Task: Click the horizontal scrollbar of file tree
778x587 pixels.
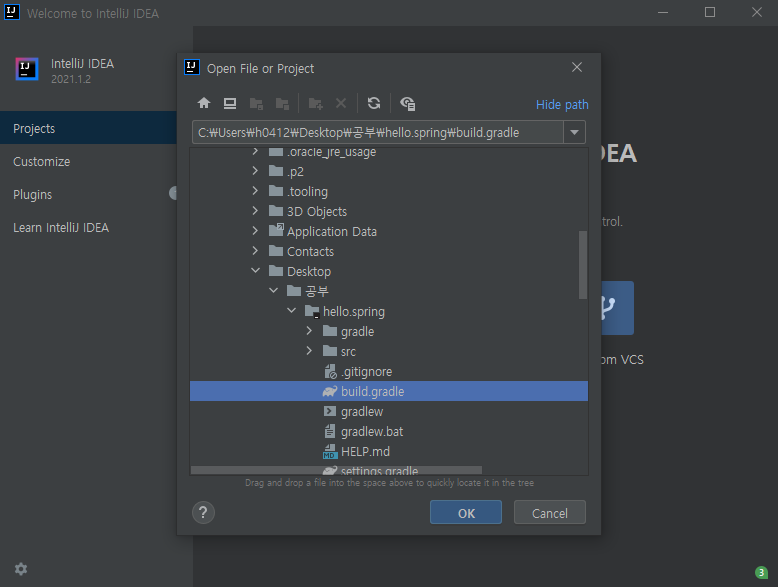Action: pyautogui.click(x=336, y=470)
